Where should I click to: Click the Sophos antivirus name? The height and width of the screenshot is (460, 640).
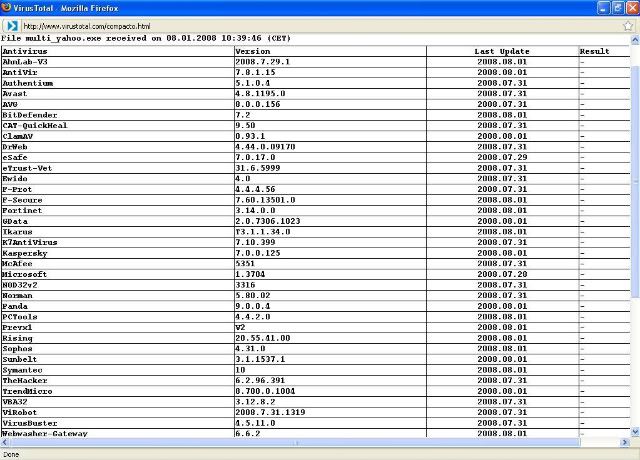coord(17,349)
